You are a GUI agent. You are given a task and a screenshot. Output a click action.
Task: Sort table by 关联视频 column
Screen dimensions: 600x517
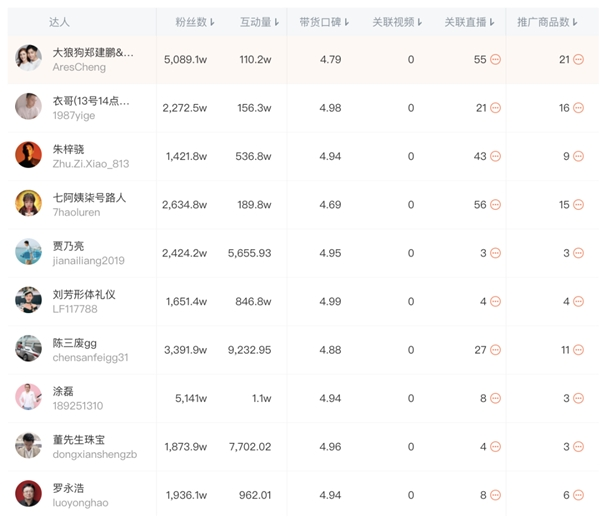point(397,22)
